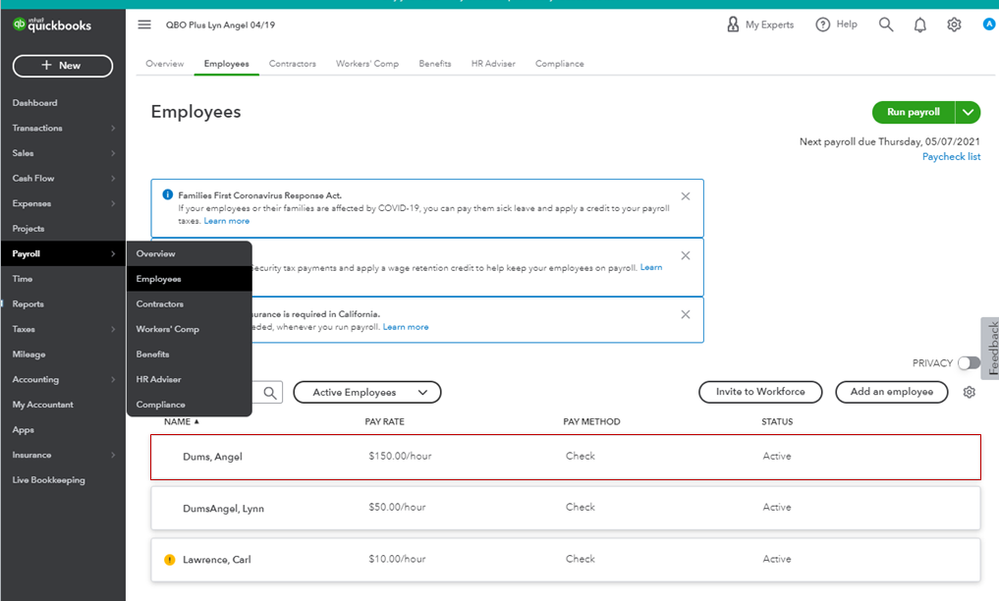Switch to the top Compliance tab
Image resolution: width=999 pixels, height=601 pixels.
(559, 64)
